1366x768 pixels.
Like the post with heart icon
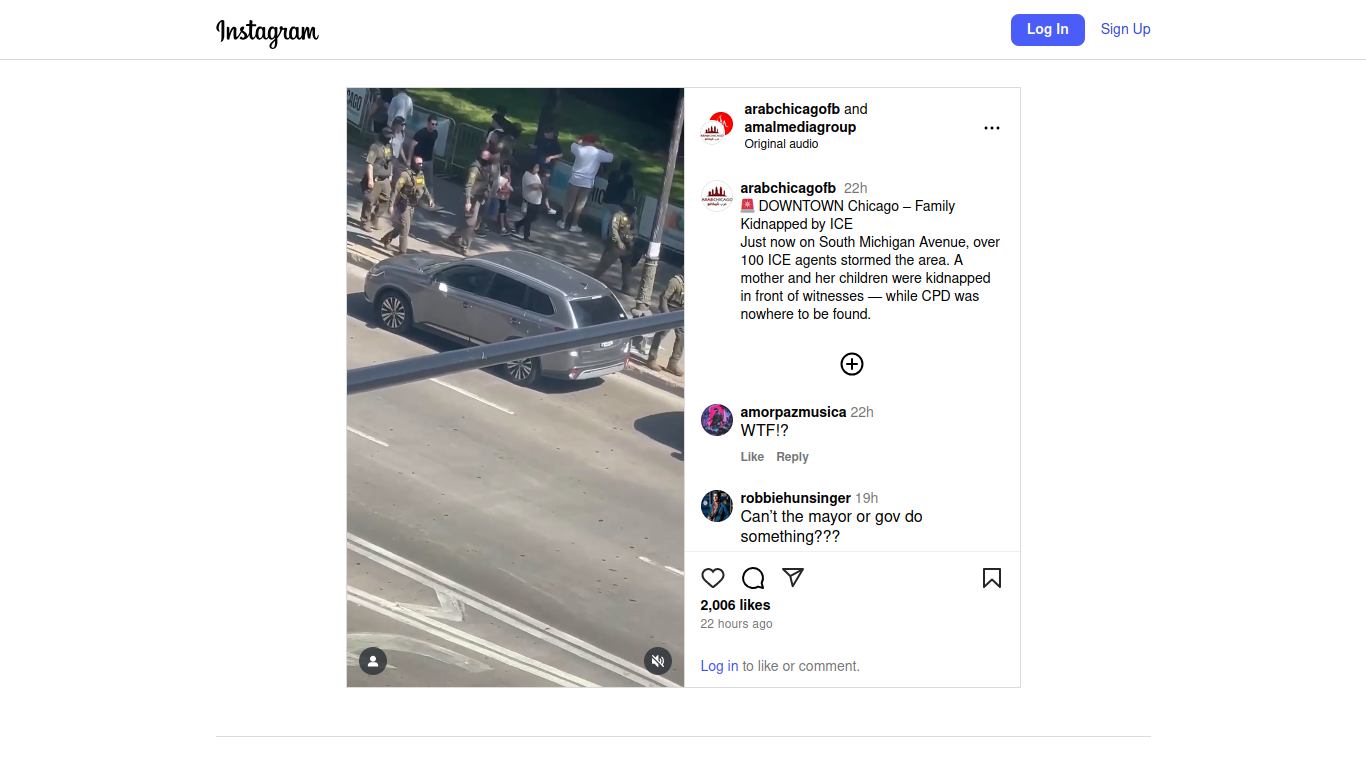713,578
